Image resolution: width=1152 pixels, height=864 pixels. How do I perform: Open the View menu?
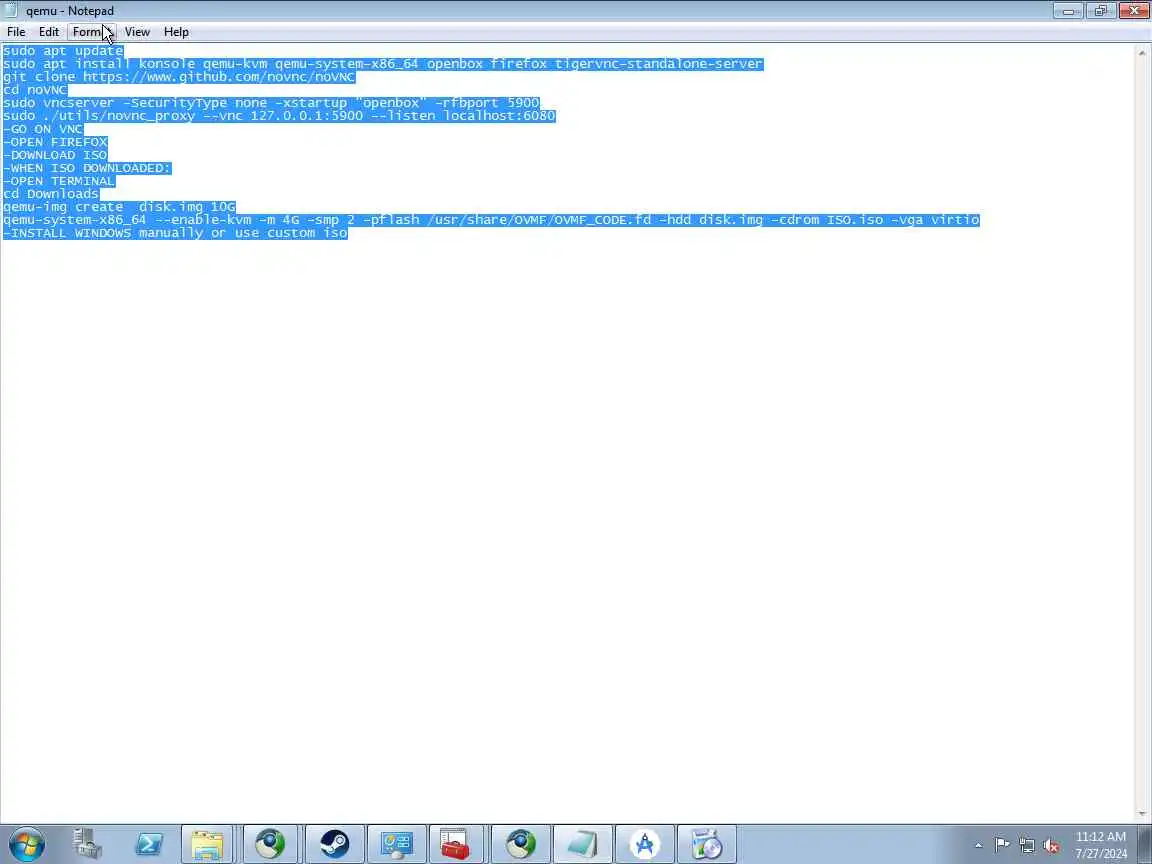click(137, 32)
